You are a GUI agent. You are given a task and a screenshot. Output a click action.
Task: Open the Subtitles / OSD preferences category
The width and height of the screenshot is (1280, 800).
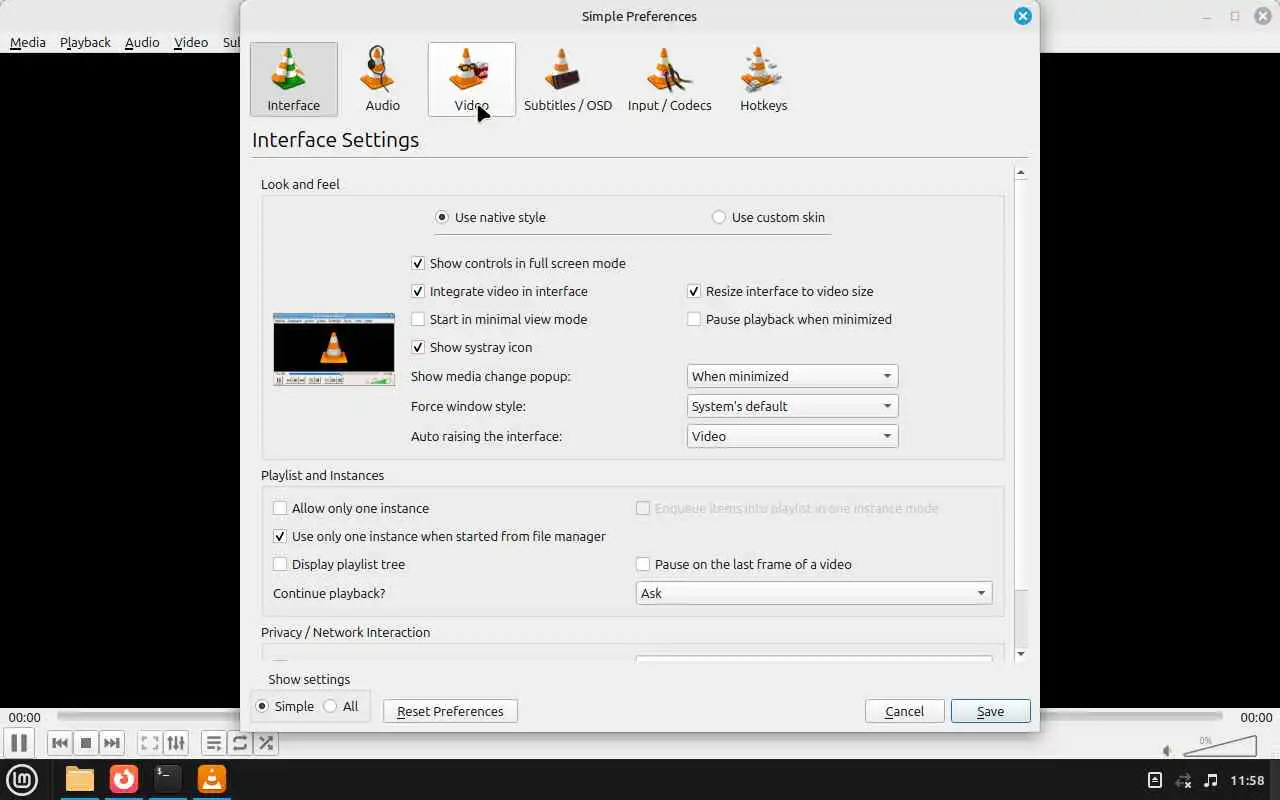coord(568,79)
